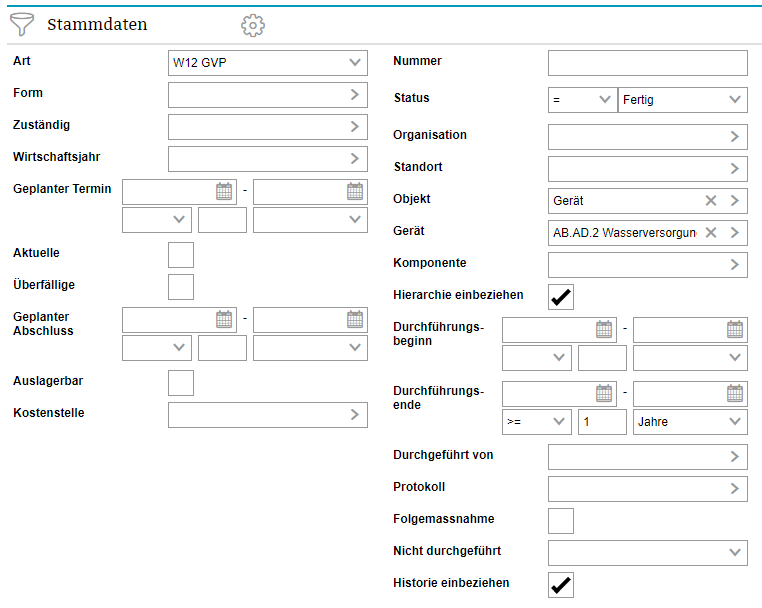Viewport: 762px width, 608px height.
Task: Open Kostenstelle selection arrow
Action: 355,415
